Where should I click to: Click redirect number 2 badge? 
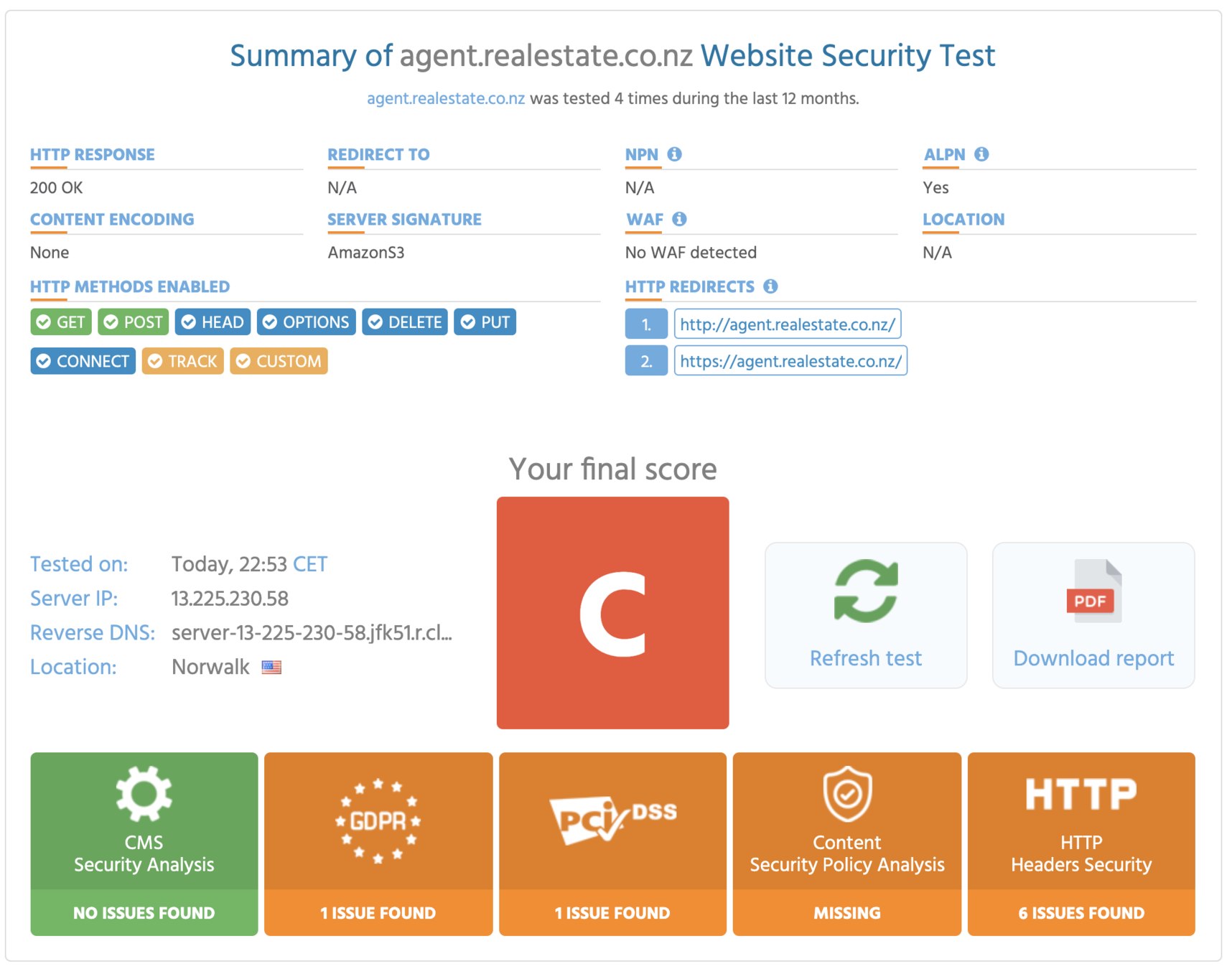coord(646,361)
